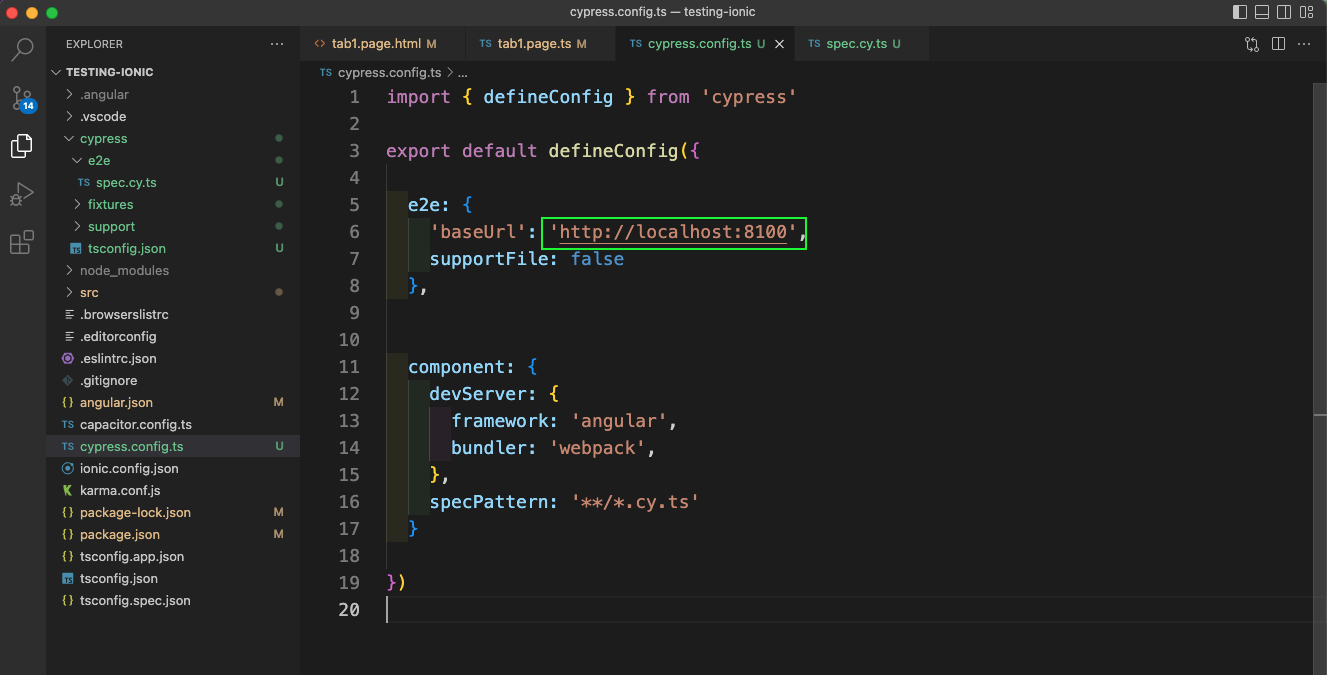
Task: Open angular.json in the Explorer
Action: click(x=116, y=402)
